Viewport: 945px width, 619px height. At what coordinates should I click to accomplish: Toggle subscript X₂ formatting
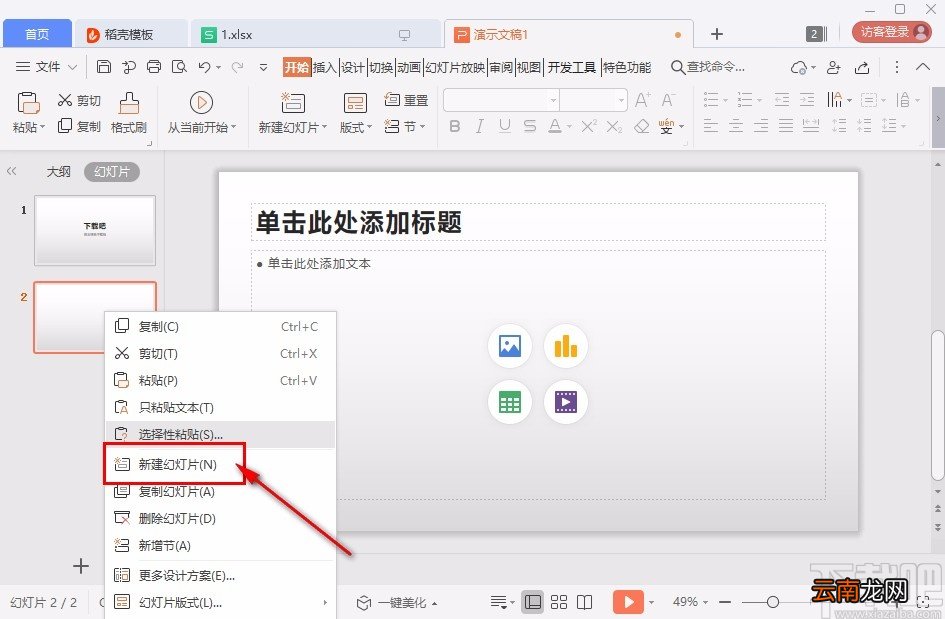point(614,126)
